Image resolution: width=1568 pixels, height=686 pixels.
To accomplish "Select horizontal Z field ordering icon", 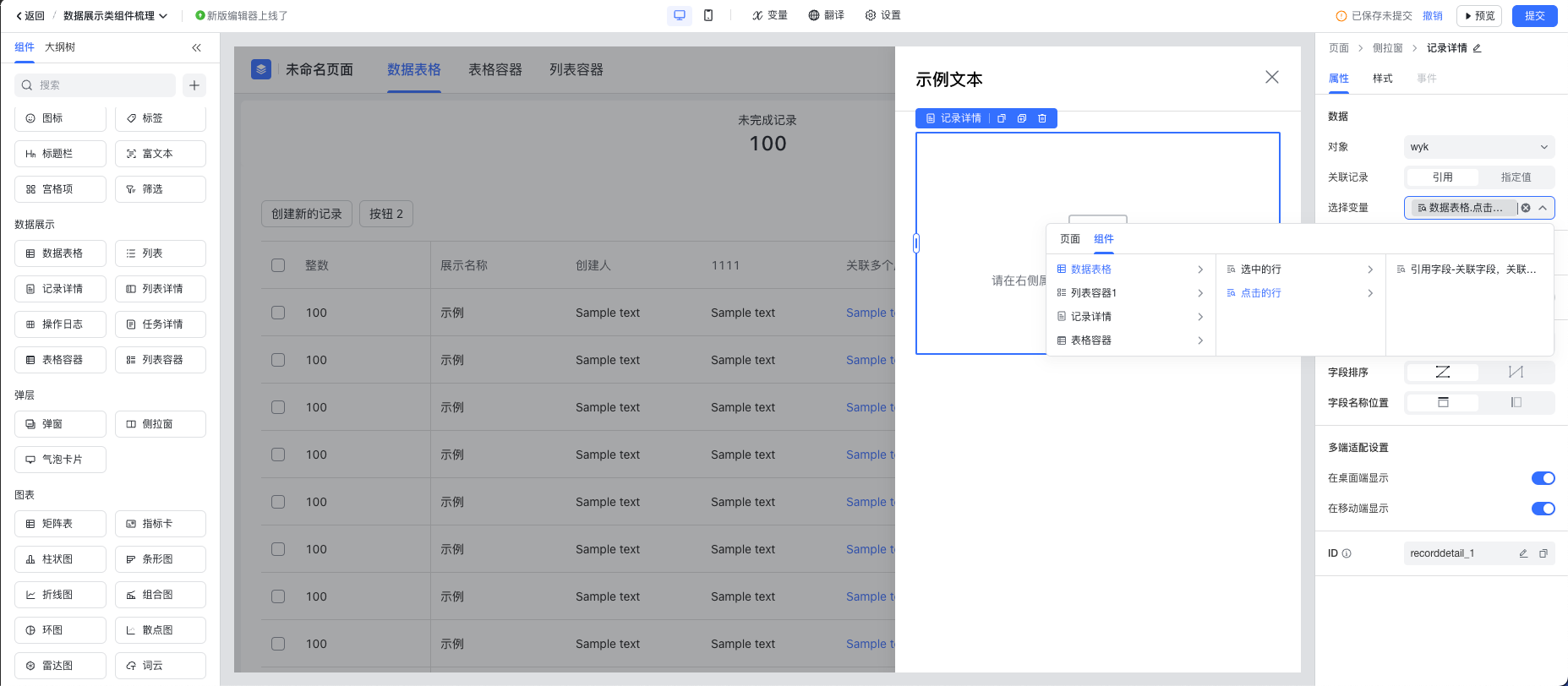I will click(x=1443, y=373).
